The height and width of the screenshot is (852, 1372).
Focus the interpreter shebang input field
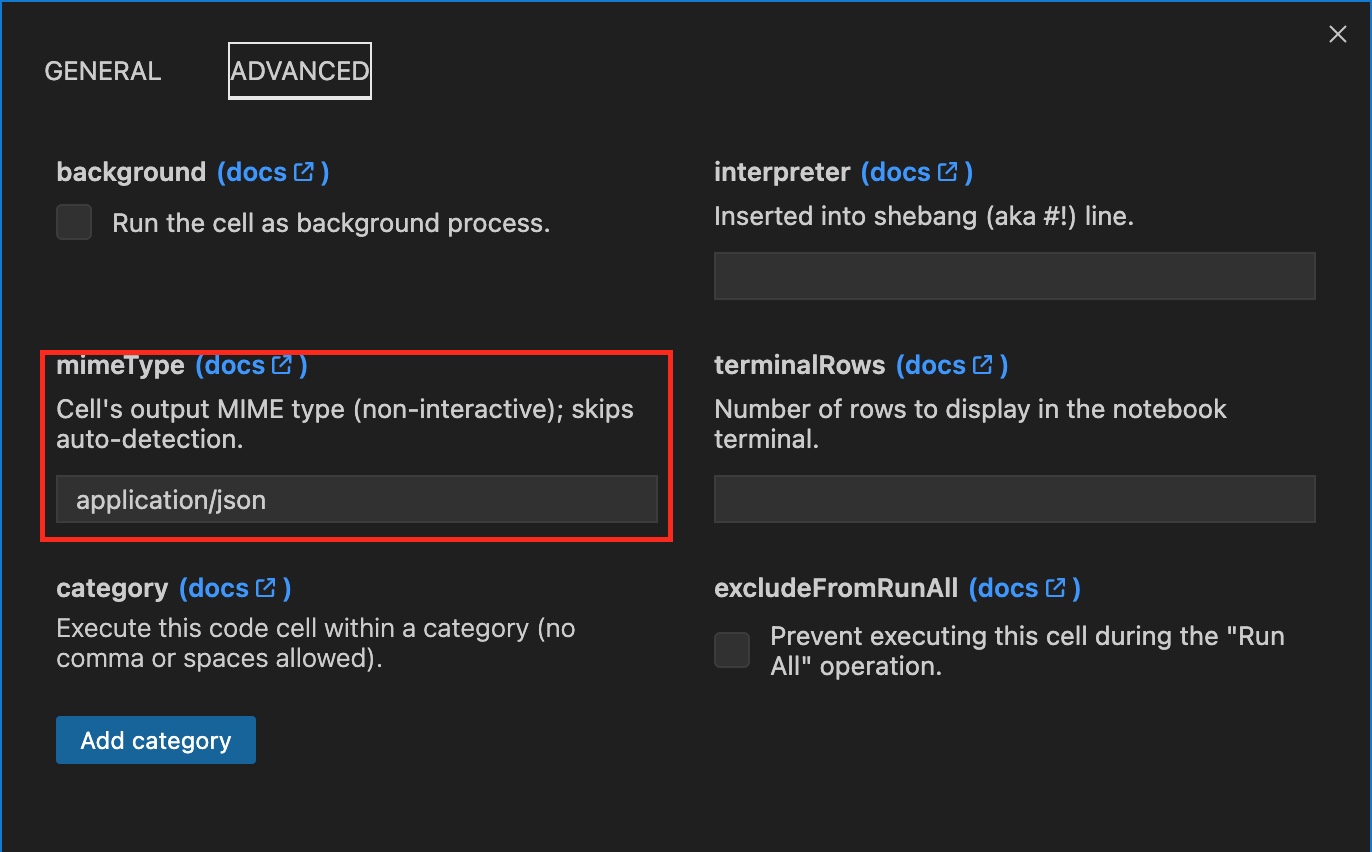(1014, 276)
